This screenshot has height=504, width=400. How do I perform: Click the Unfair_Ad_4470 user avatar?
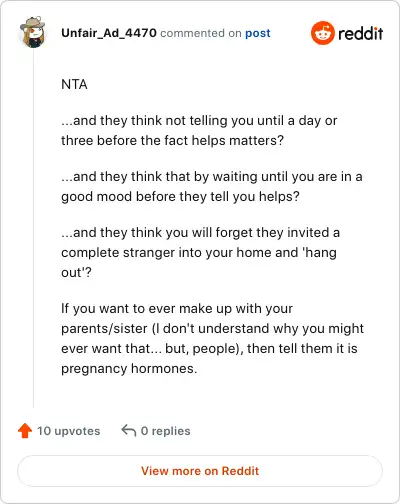coord(33,32)
